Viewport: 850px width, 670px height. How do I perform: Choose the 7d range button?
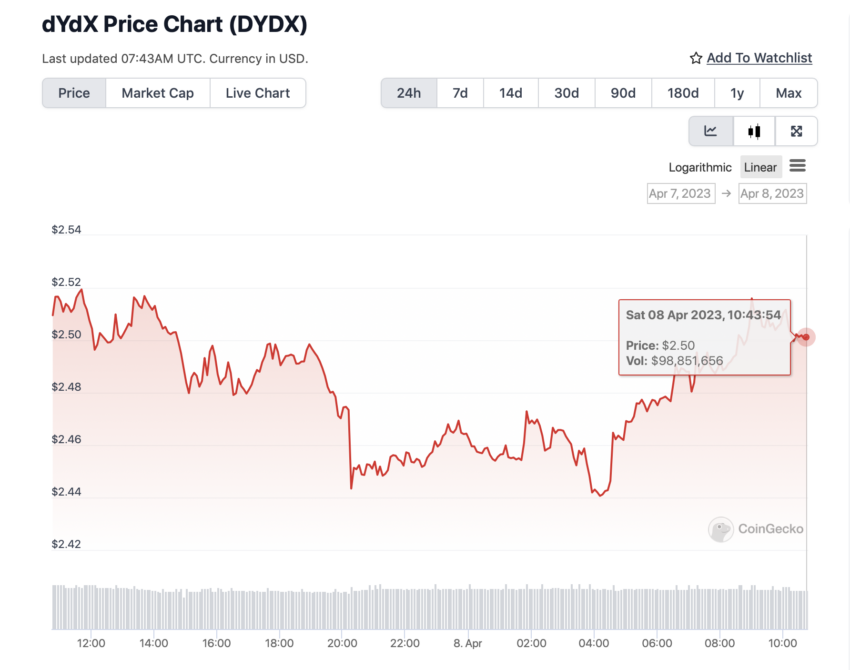click(460, 93)
